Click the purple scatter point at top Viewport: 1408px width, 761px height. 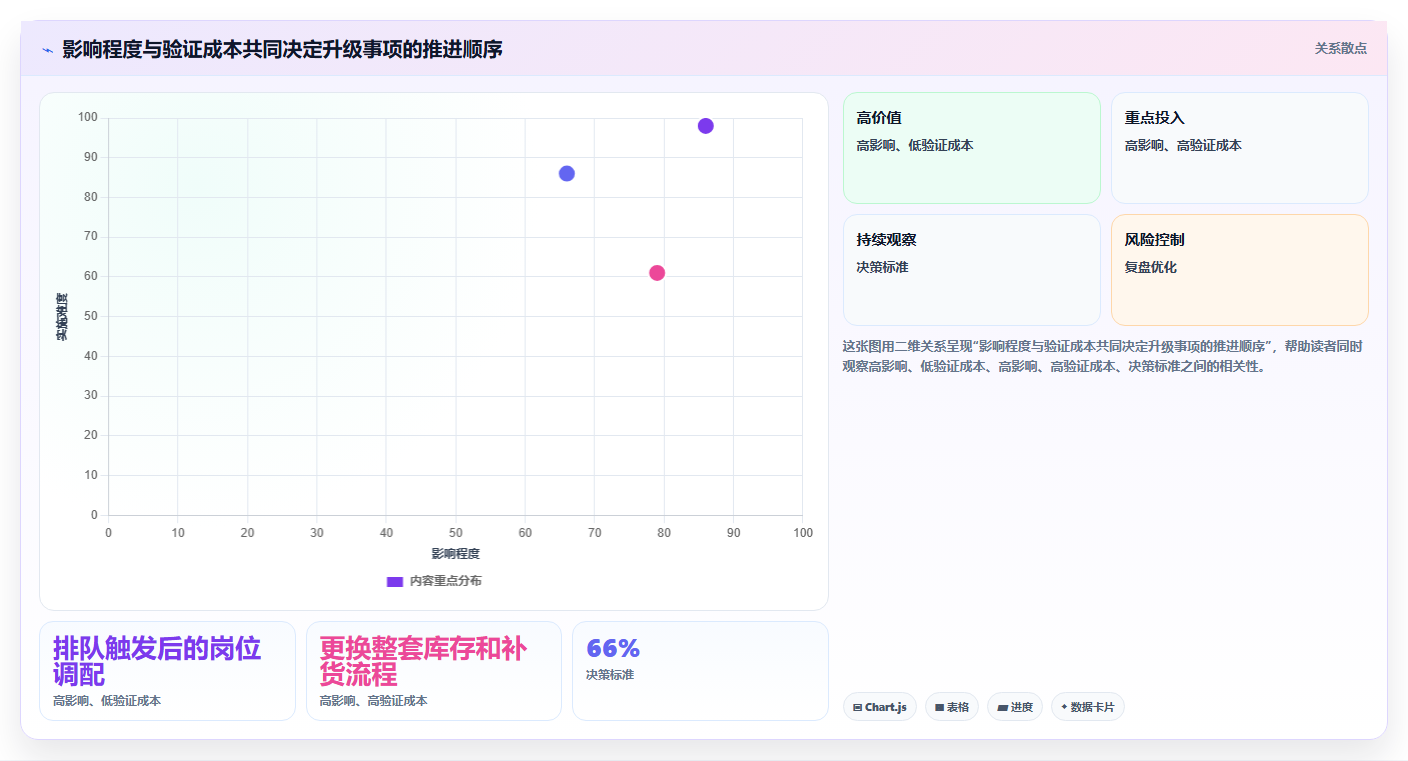[x=706, y=126]
